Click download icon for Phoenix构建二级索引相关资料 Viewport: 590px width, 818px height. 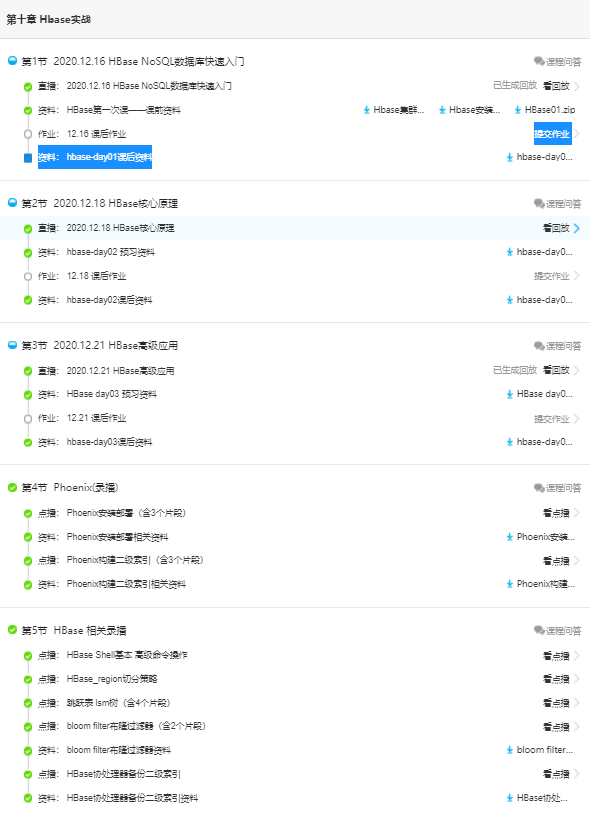coord(510,584)
